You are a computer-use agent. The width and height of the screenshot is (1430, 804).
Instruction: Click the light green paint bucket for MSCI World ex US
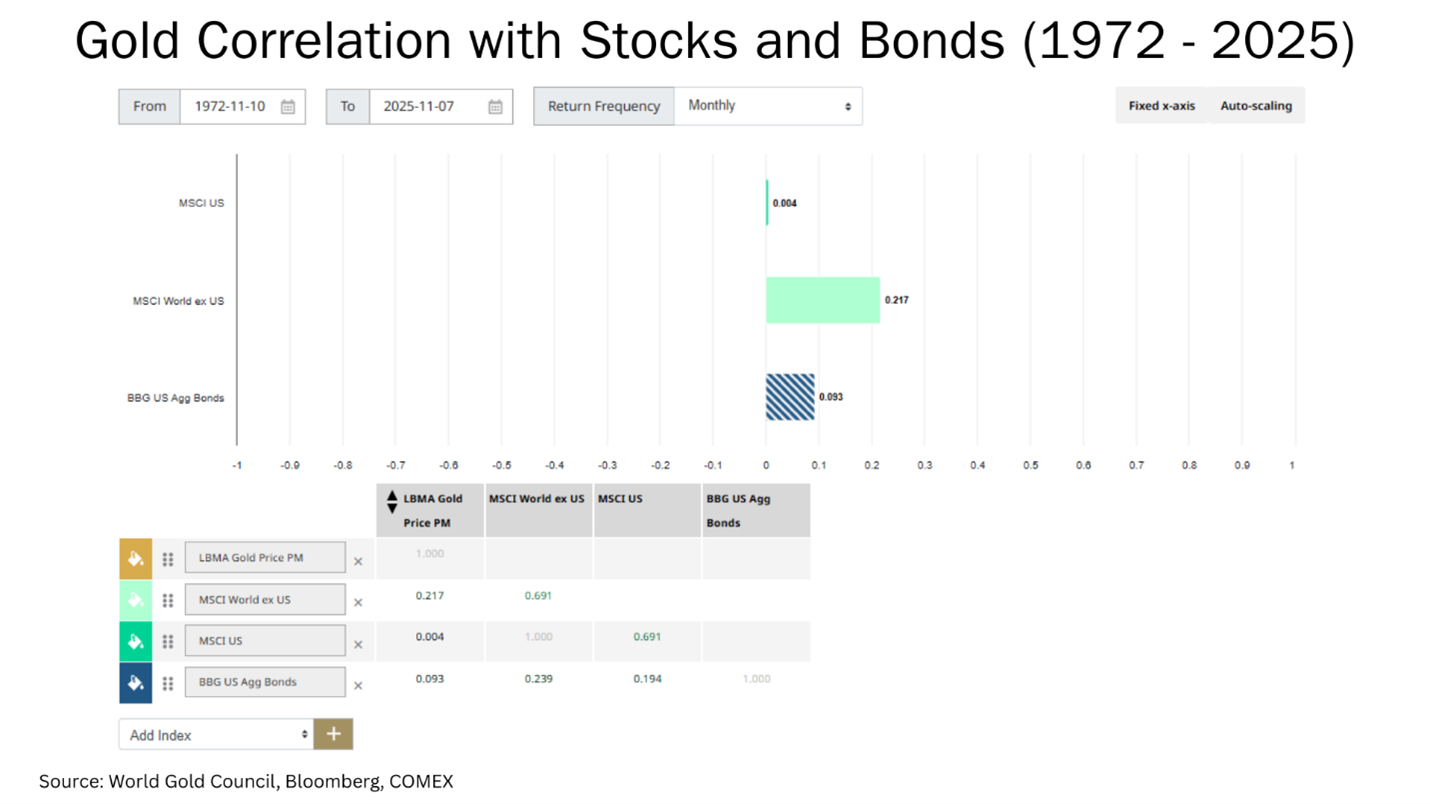(x=136, y=600)
